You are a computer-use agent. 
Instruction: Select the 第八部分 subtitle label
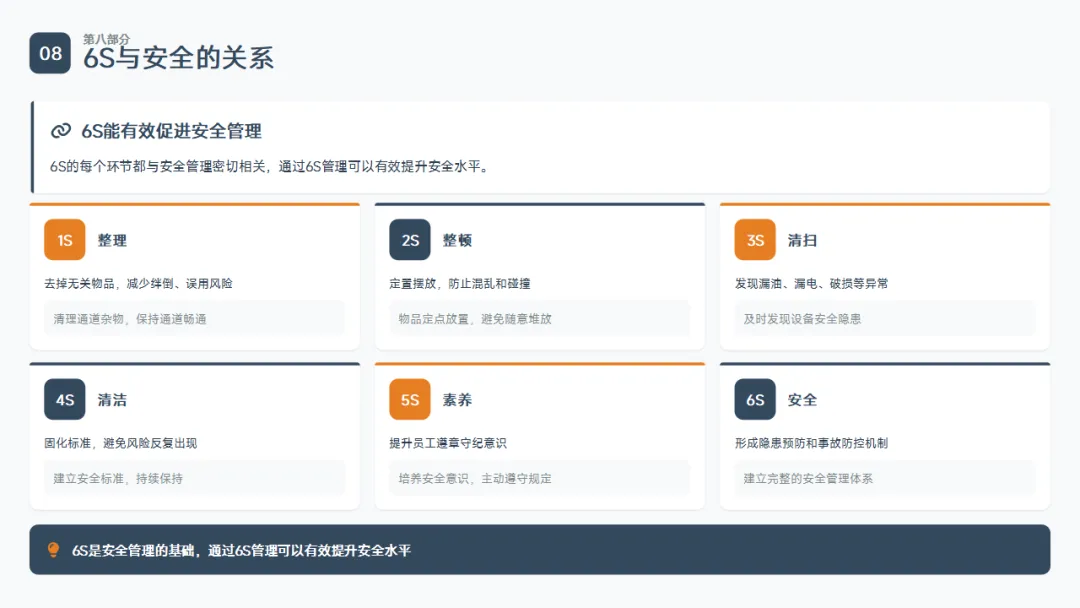coord(106,39)
